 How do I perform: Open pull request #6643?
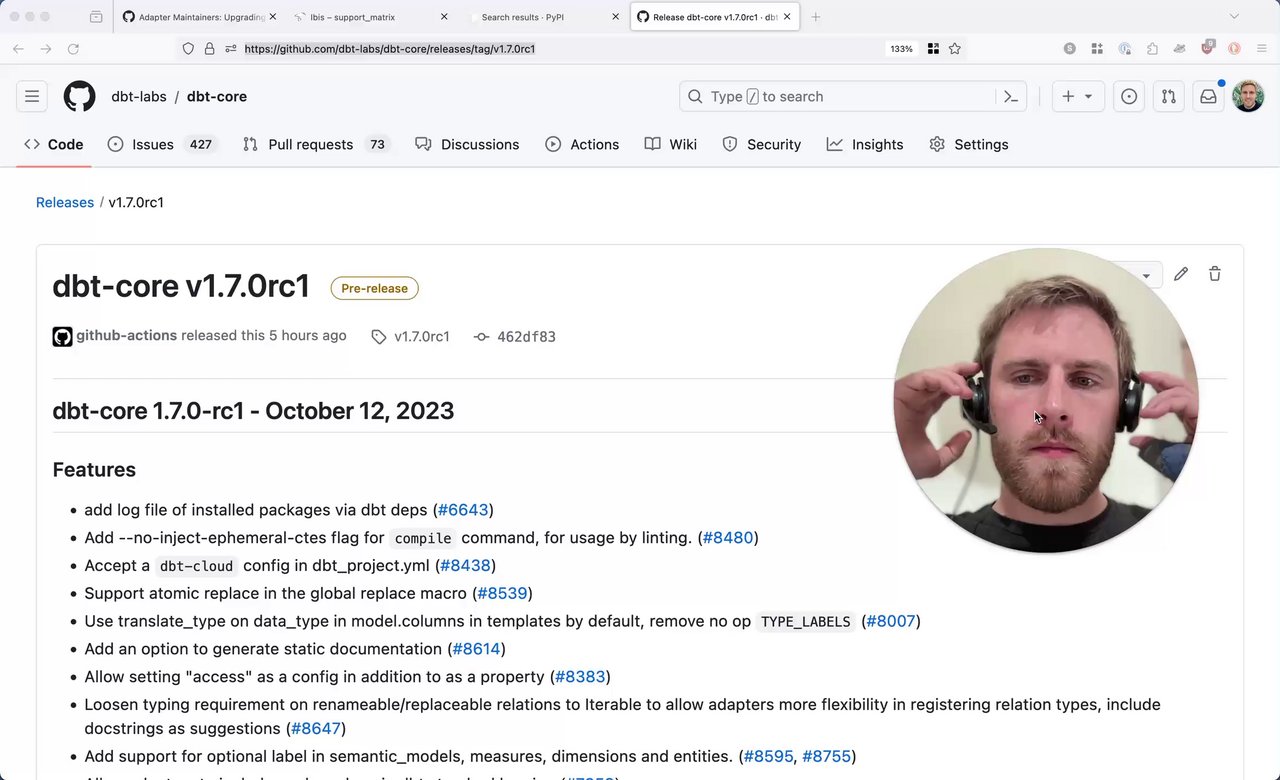(x=463, y=510)
